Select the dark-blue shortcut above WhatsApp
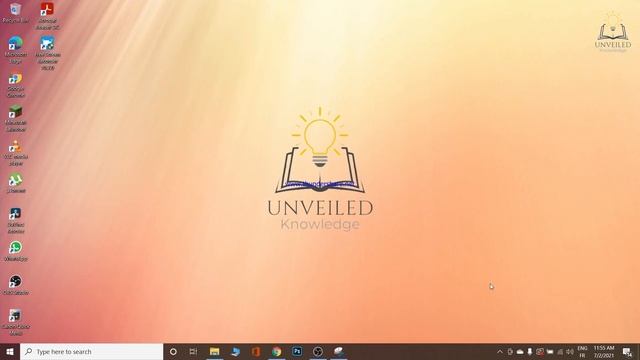Viewport: 640px width, 360px height. [x=16, y=220]
